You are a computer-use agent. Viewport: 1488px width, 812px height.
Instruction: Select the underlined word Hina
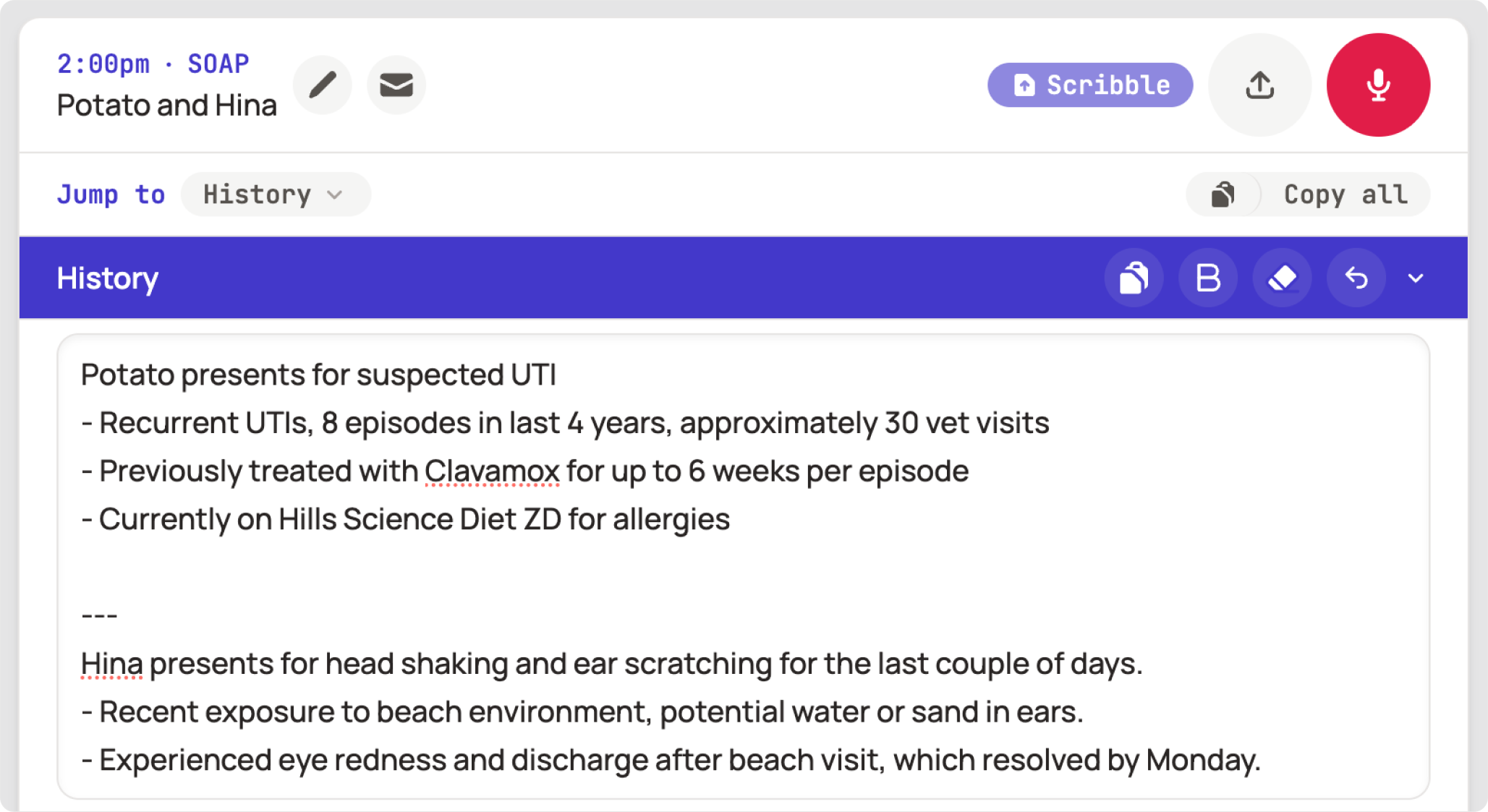[x=110, y=661]
